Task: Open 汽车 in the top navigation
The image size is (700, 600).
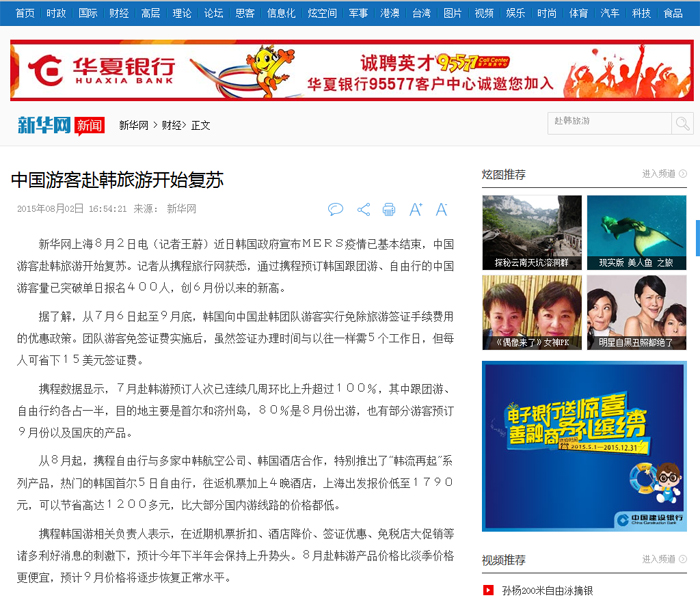Action: [610, 13]
